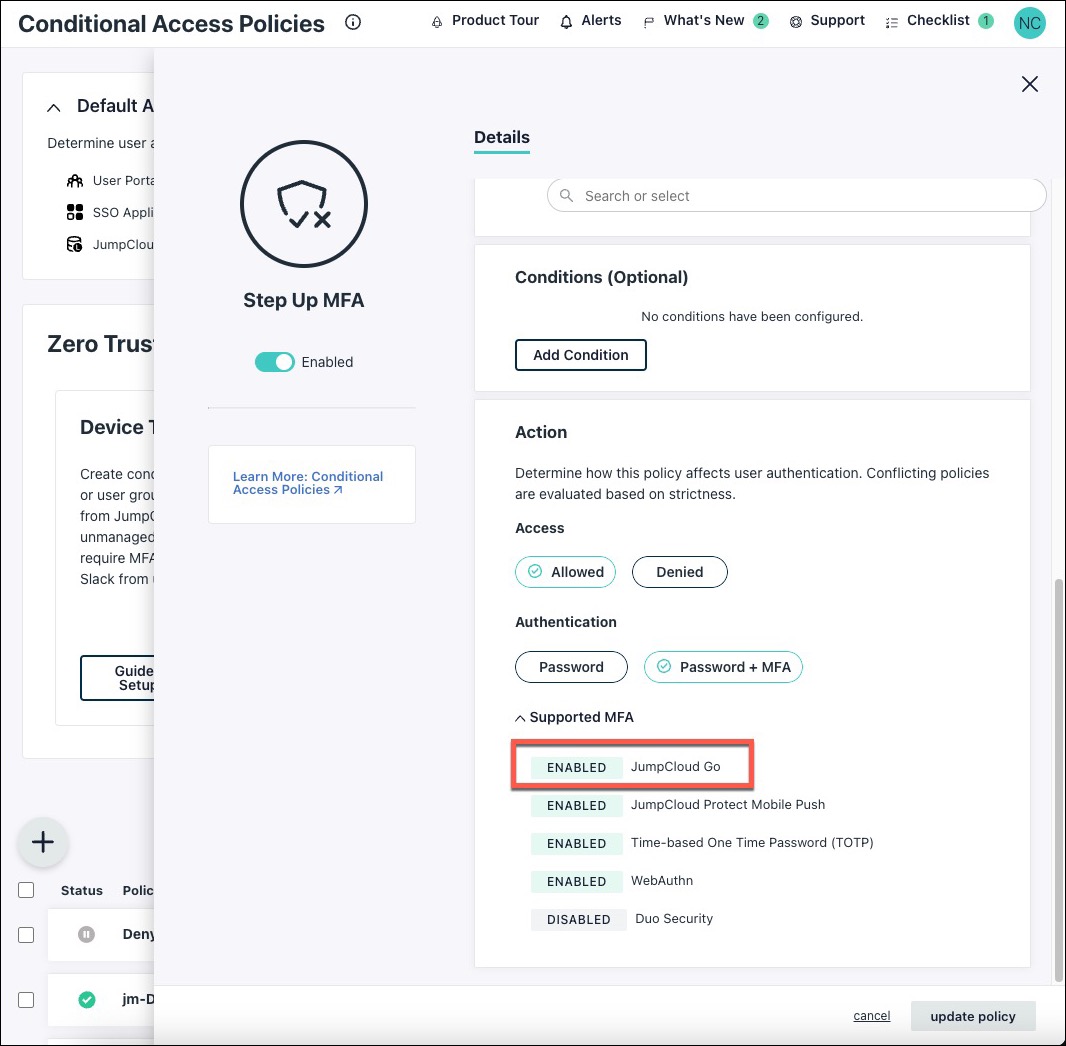
Task: Check the select-all checkbox above the policy list
Action: coord(25,890)
